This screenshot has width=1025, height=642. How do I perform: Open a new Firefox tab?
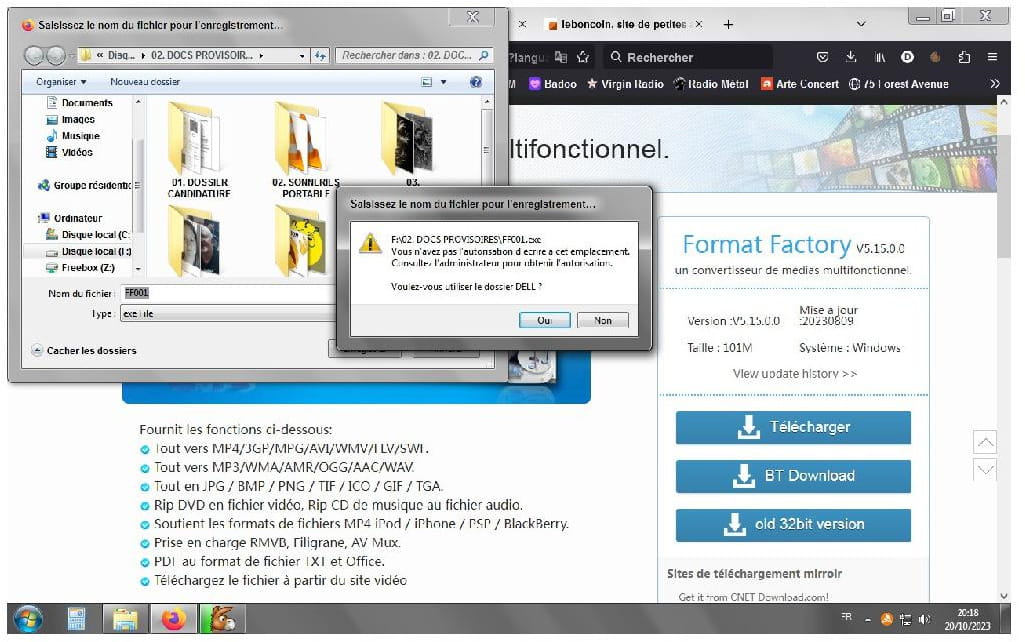point(728,24)
